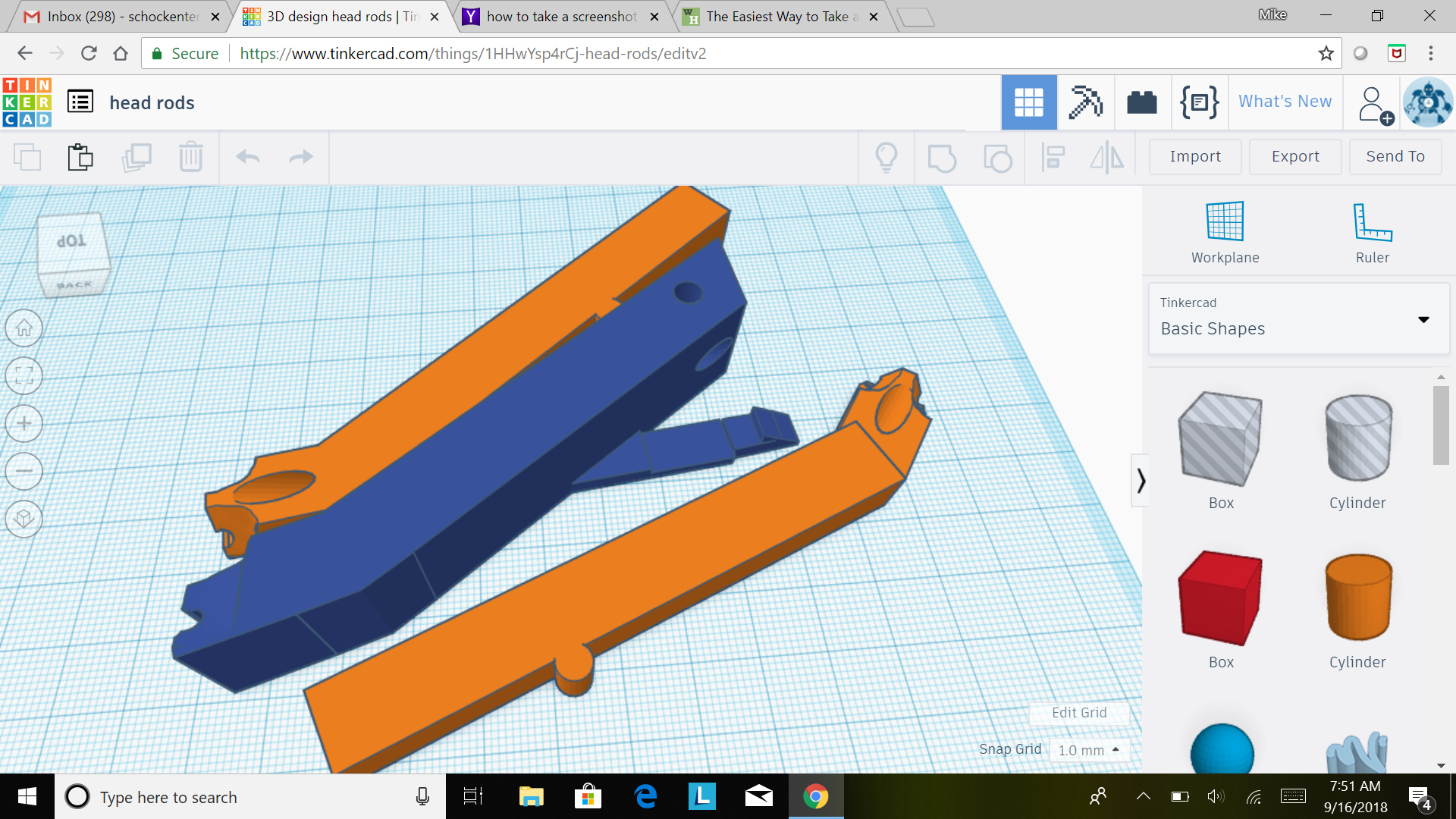Click the Align tool
1456x819 pixels.
[x=1053, y=157]
